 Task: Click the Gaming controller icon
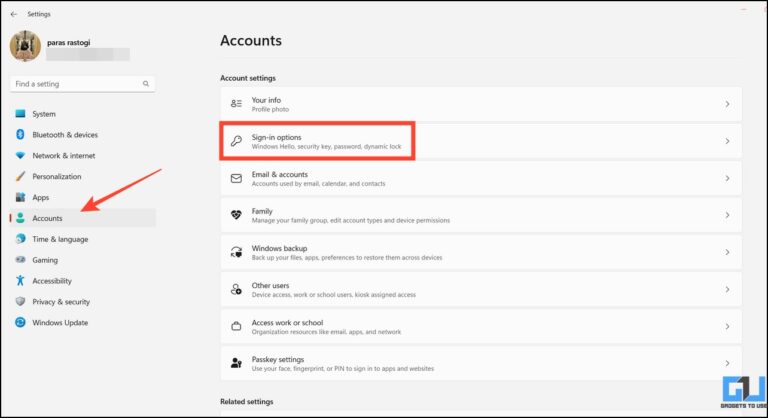[20, 260]
